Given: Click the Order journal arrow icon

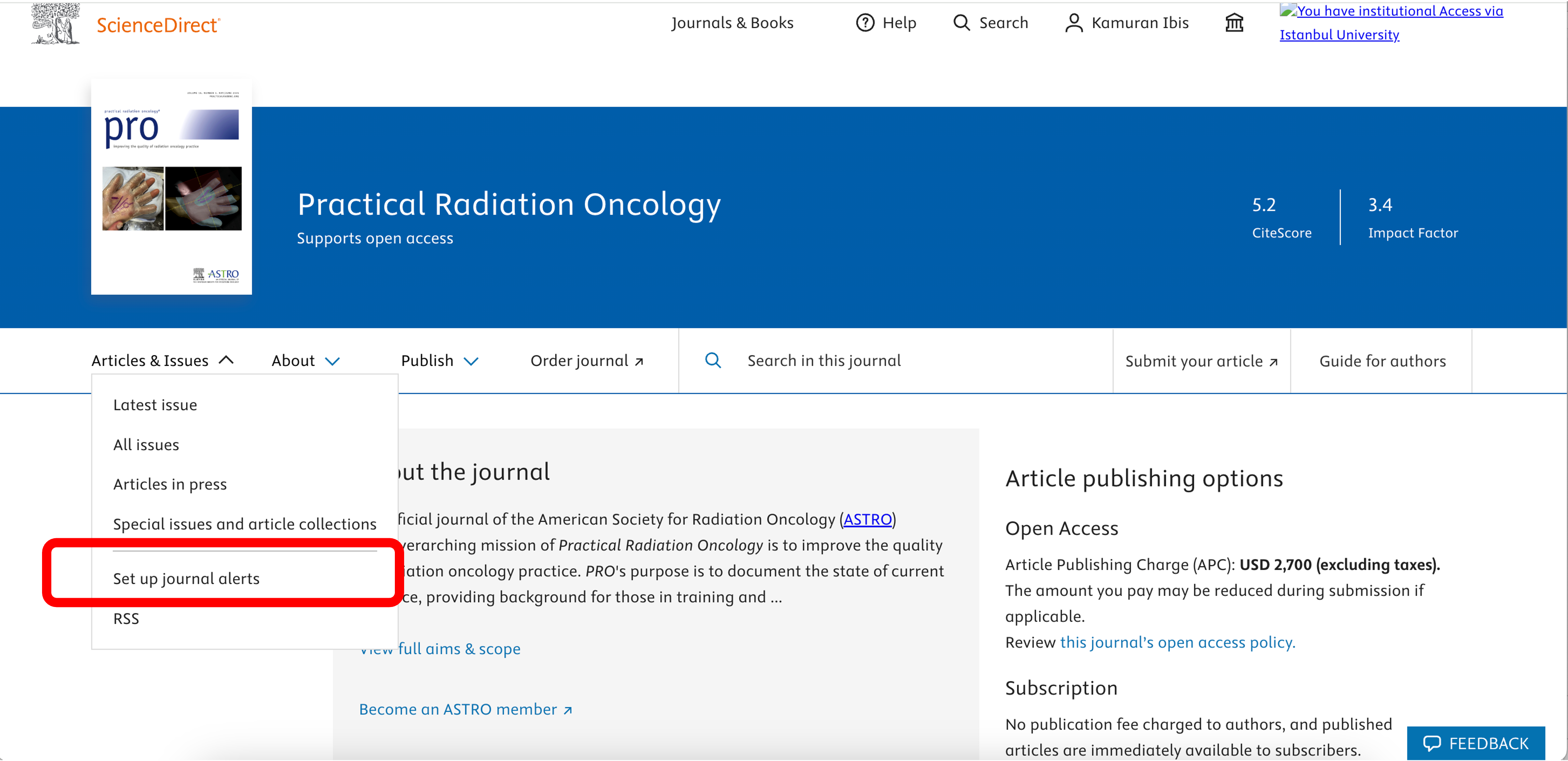Looking at the screenshot, I should 639,362.
